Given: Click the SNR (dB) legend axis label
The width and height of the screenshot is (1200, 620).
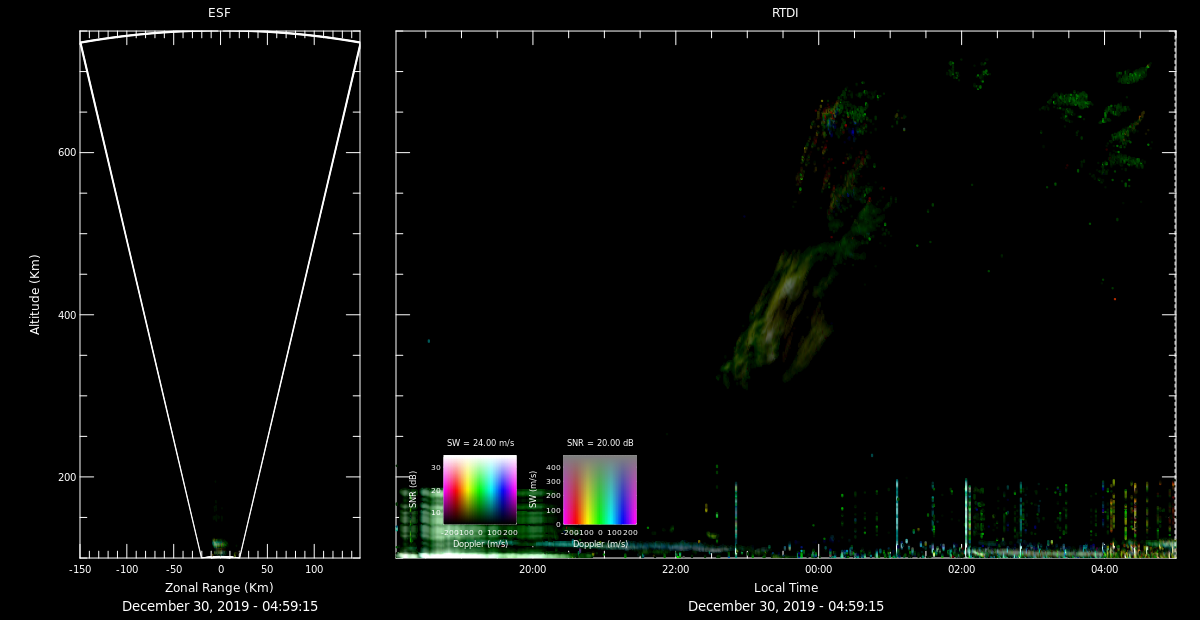Looking at the screenshot, I should point(413,489).
